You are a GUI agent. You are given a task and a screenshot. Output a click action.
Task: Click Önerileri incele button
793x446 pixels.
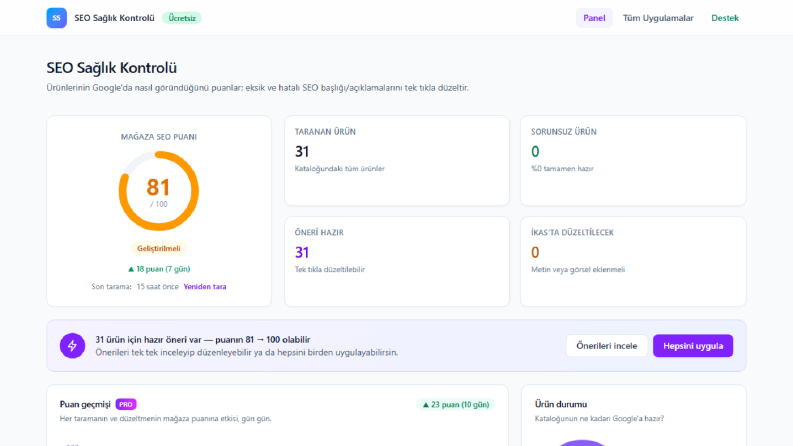point(606,346)
